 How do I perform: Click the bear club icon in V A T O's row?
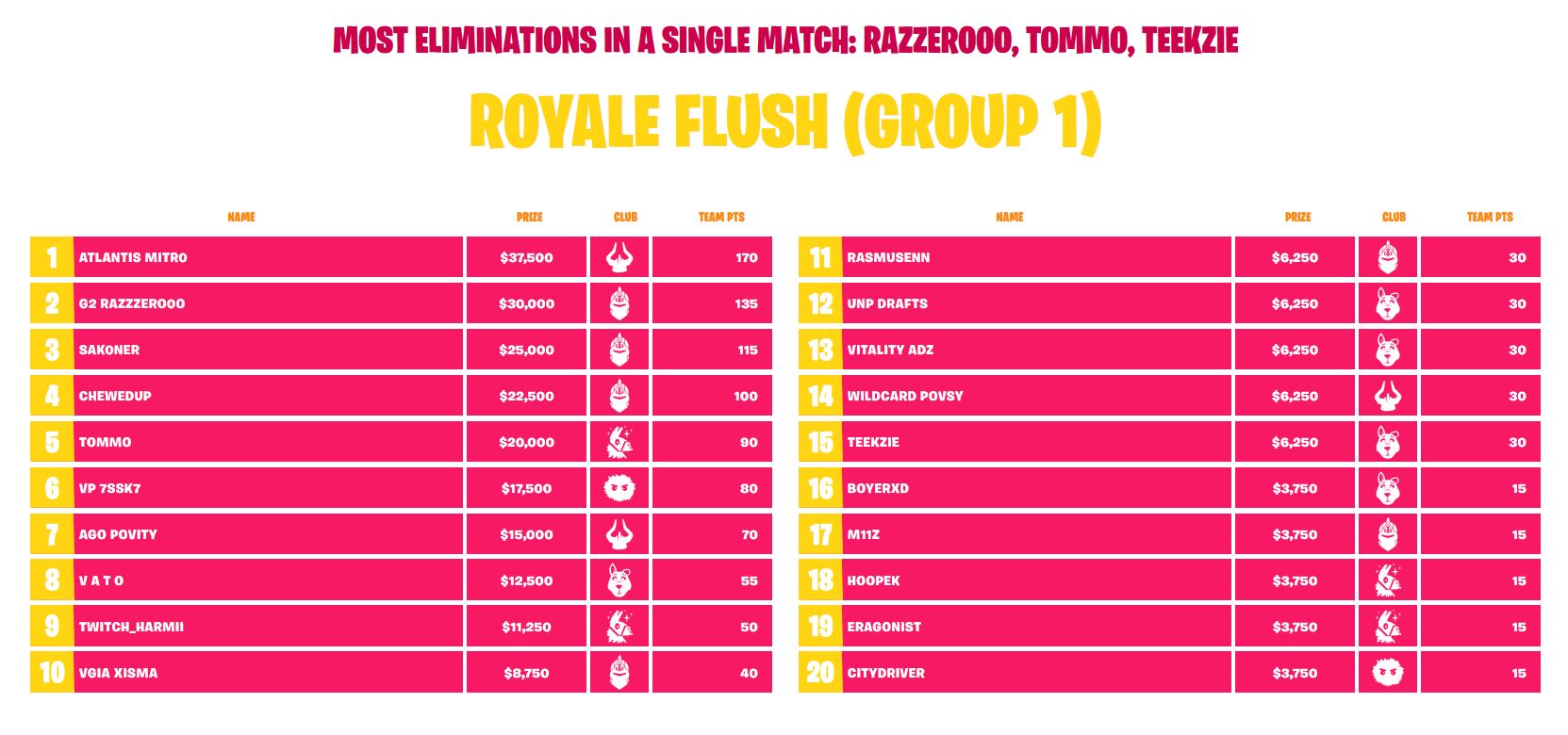(619, 580)
